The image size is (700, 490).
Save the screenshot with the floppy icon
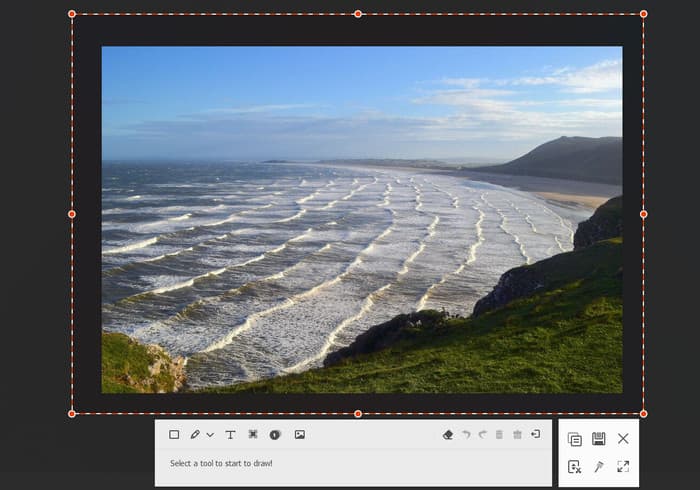coord(599,439)
